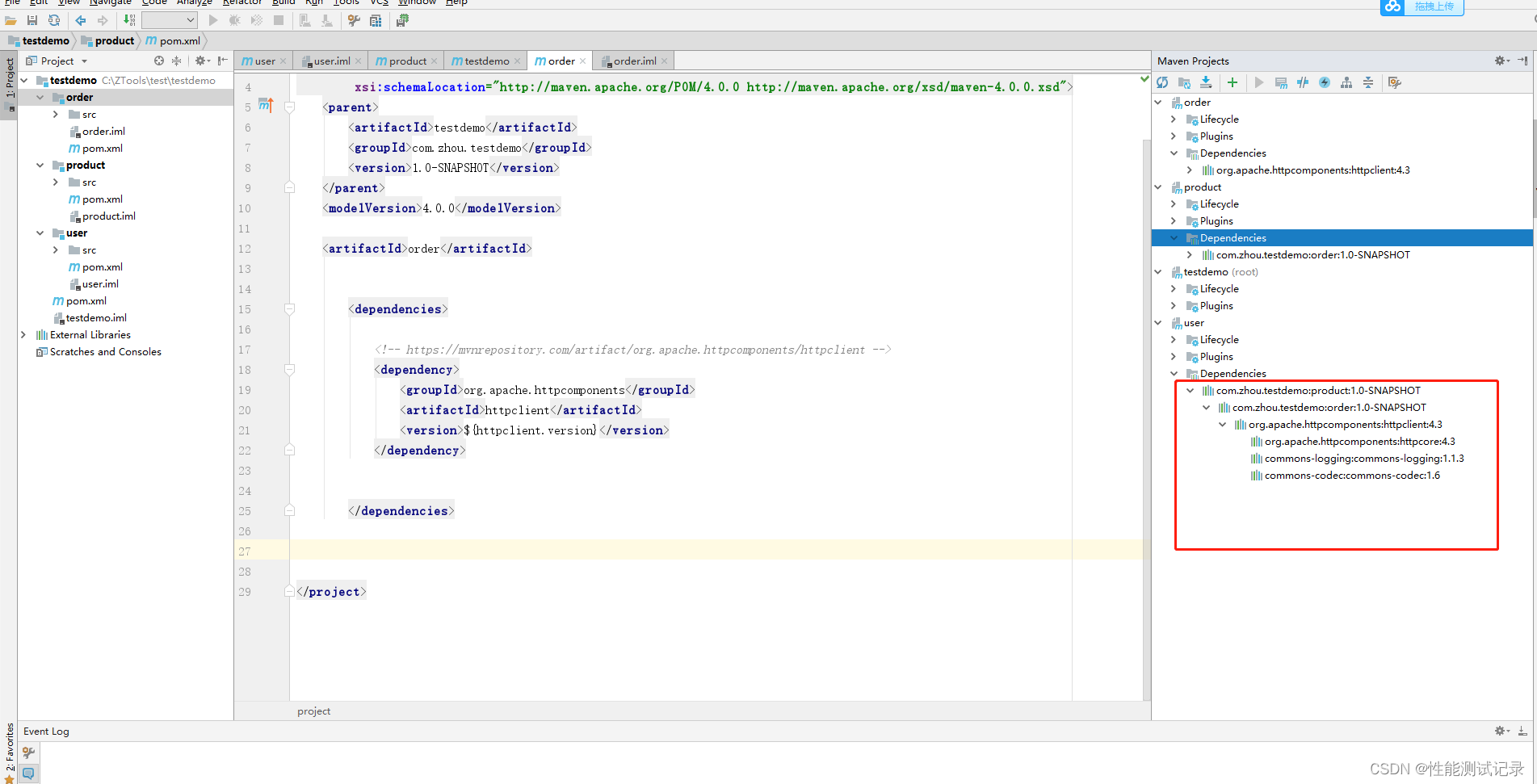Click Execute Maven Goal icon
Image resolution: width=1537 pixels, height=784 pixels.
[x=1281, y=82]
